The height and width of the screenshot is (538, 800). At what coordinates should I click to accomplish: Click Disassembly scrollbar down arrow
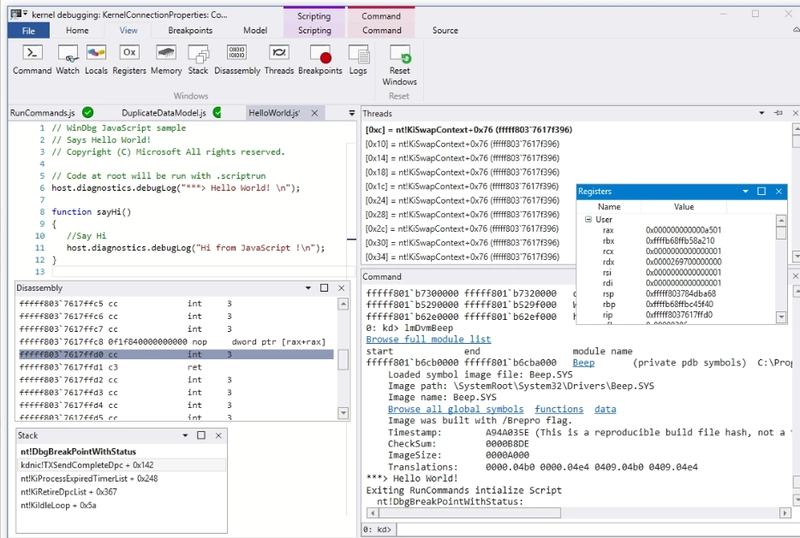343,412
